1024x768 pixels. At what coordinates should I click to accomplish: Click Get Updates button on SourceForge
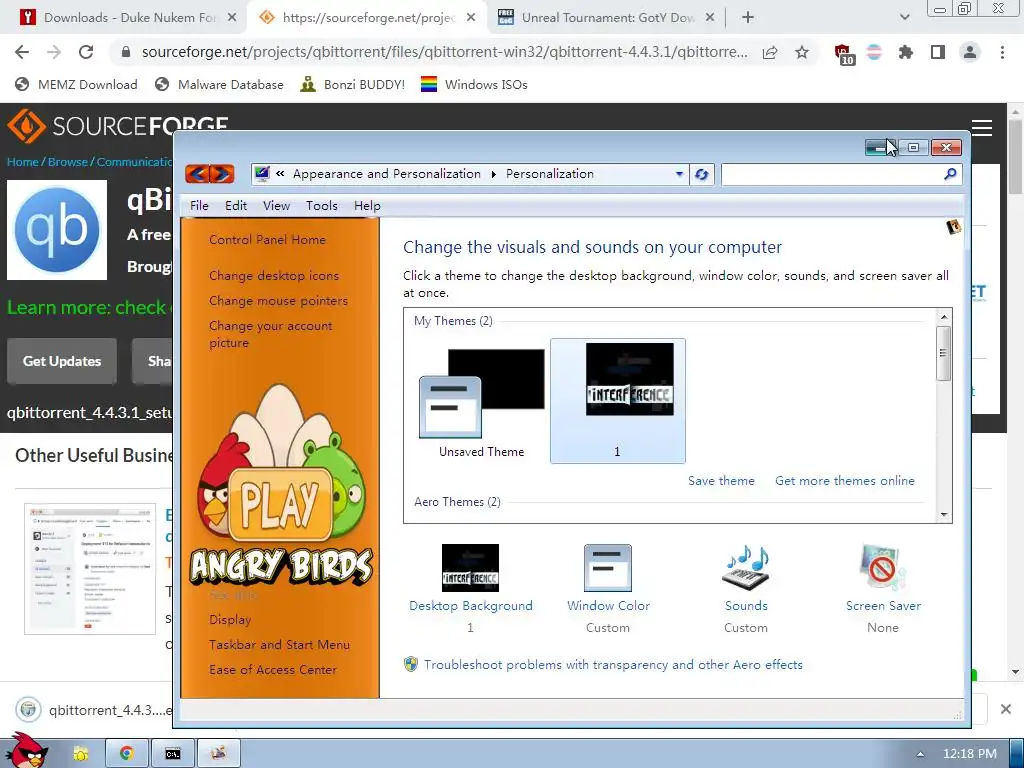point(62,361)
